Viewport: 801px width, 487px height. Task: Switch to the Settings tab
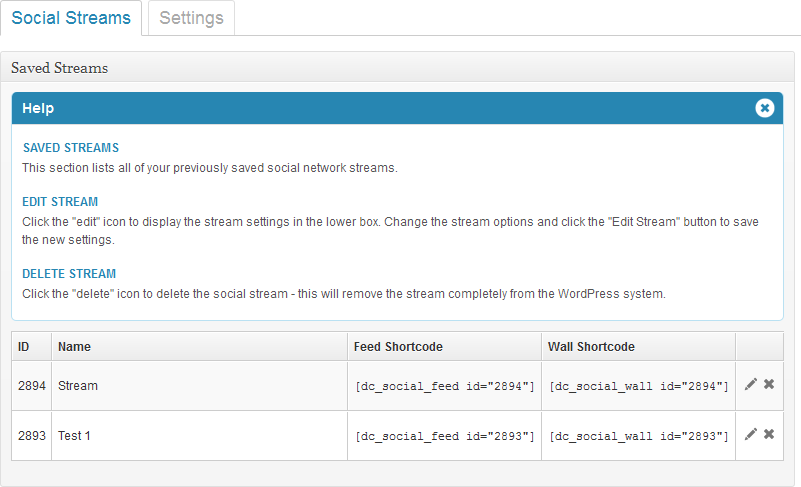point(192,18)
